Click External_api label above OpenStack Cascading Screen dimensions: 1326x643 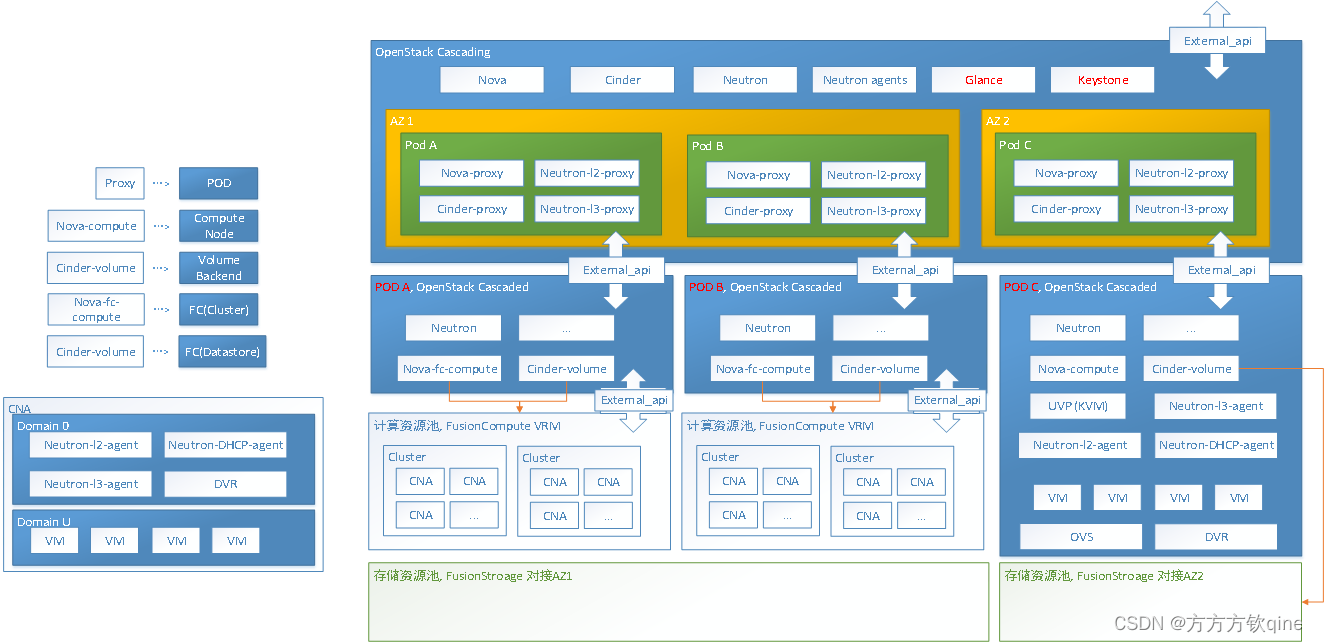point(1217,41)
